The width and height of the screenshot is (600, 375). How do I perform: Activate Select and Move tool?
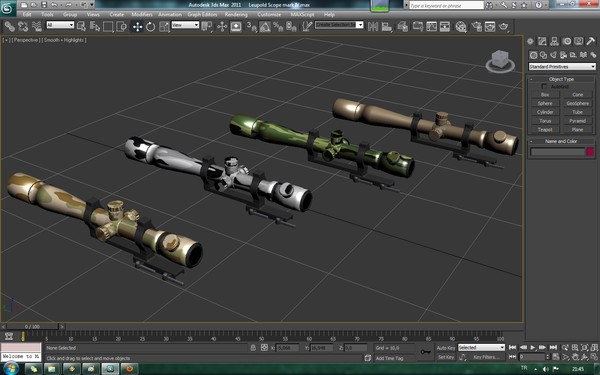(137, 26)
